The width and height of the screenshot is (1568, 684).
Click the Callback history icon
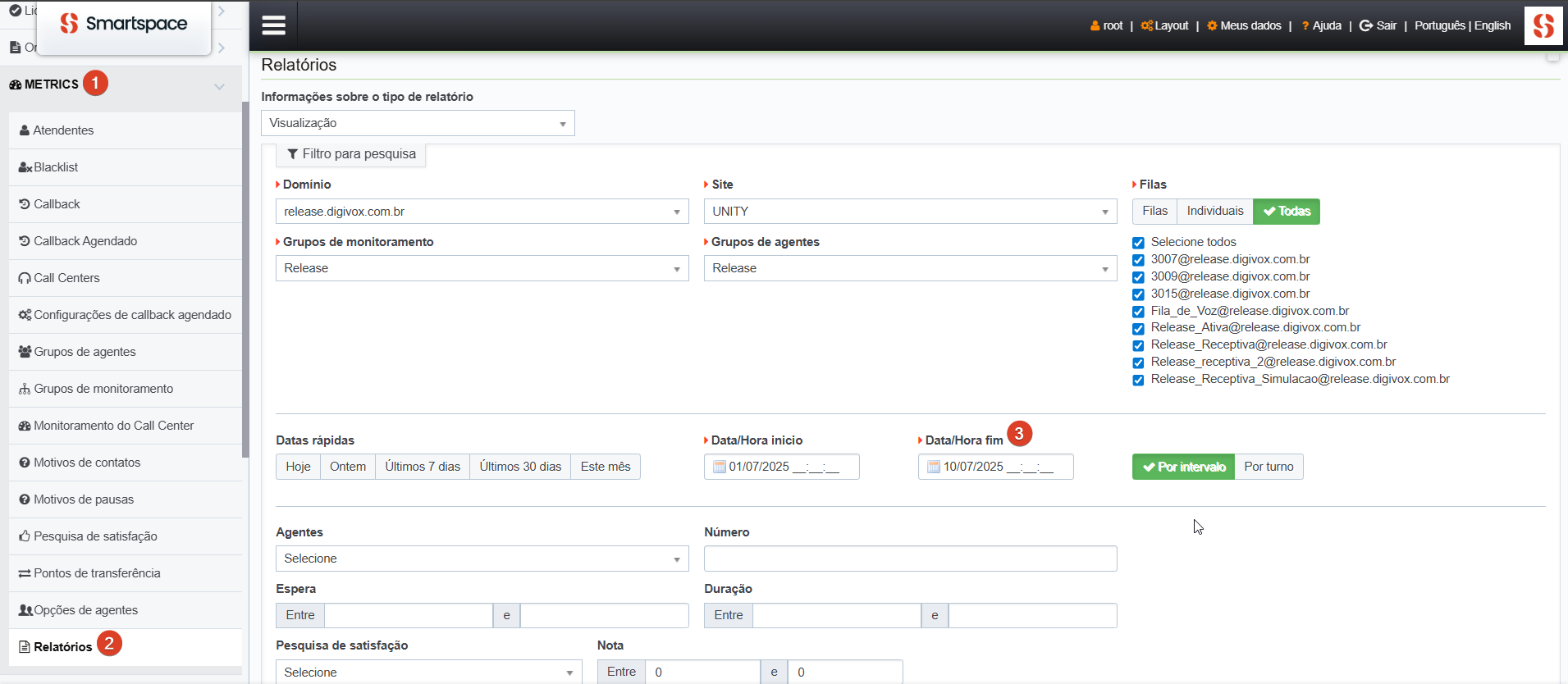coord(25,204)
